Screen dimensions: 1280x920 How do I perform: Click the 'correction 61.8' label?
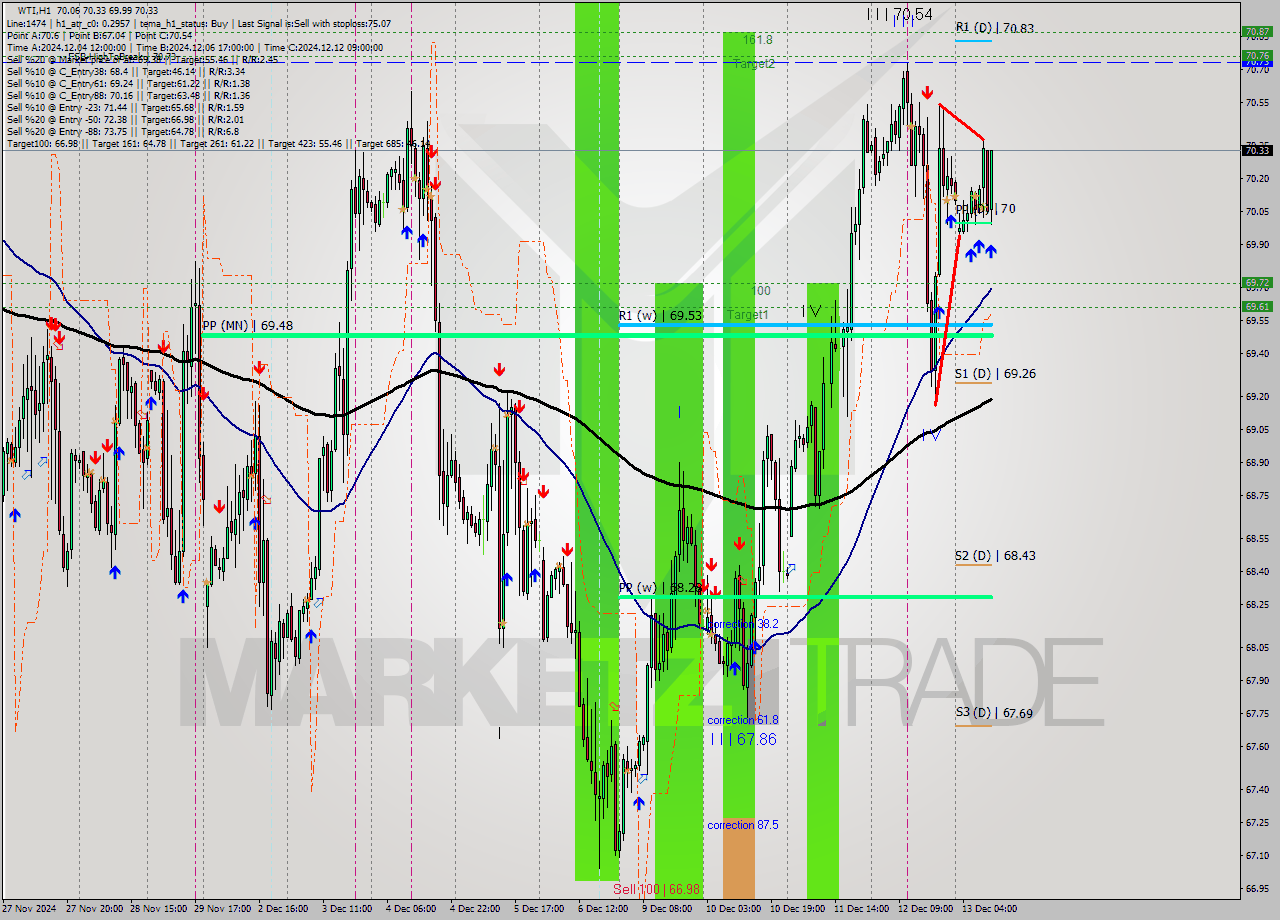pos(742,720)
